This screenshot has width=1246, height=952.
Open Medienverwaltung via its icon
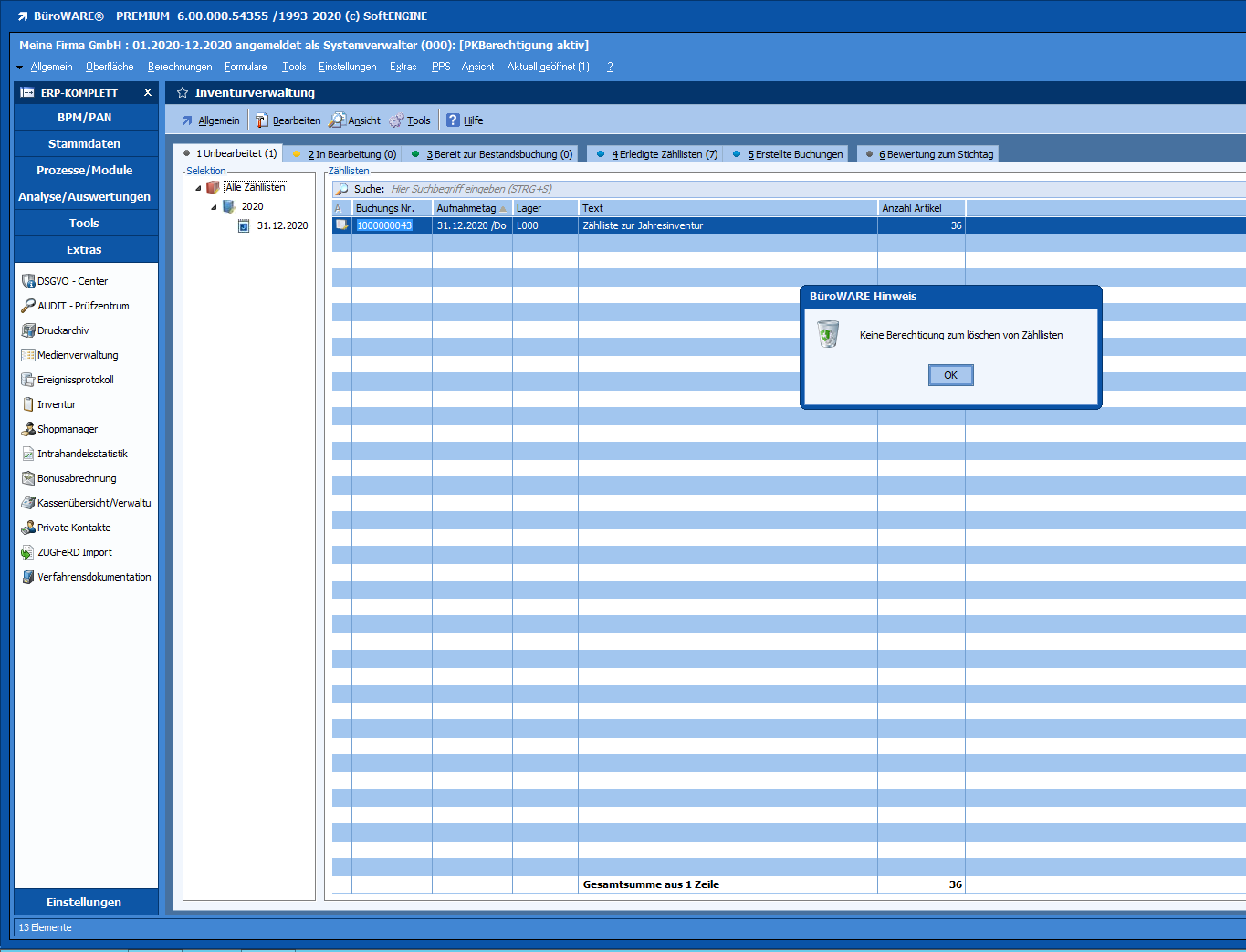coord(28,355)
